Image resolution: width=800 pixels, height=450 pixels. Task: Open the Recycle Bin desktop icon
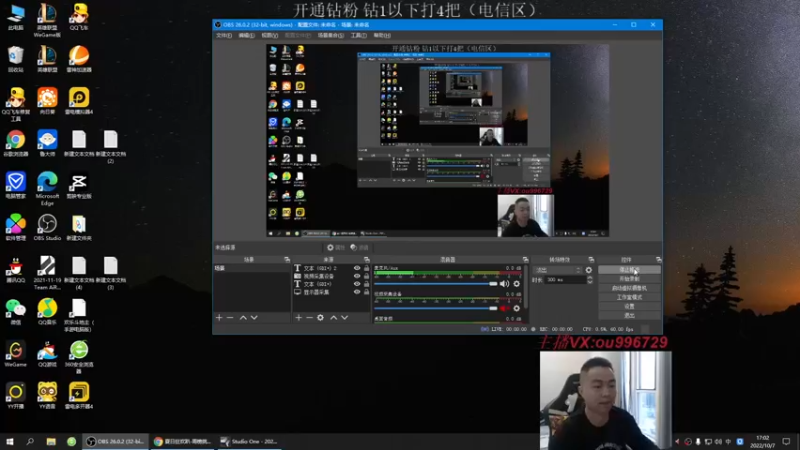coord(15,59)
